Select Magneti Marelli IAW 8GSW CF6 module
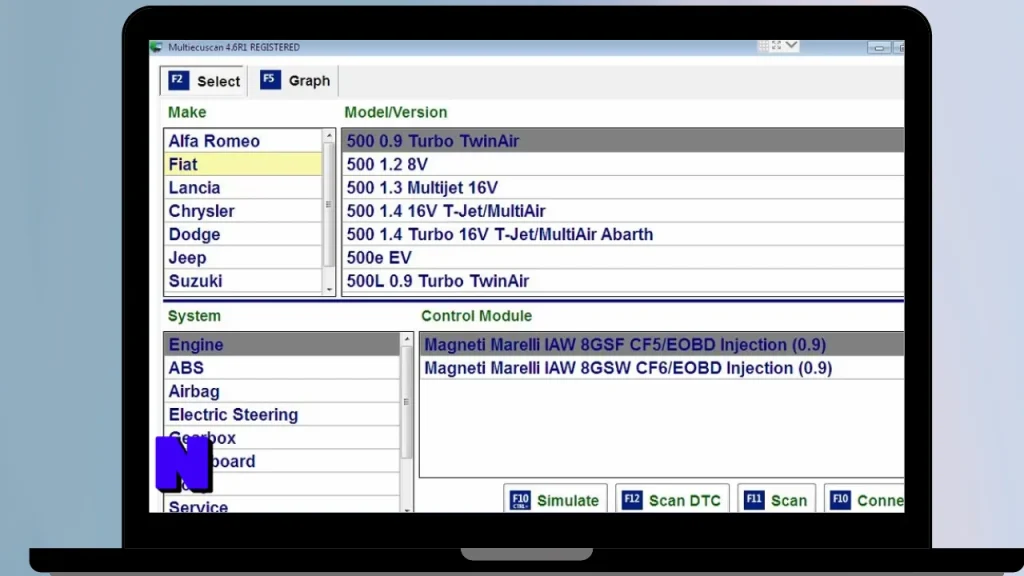 coord(662,368)
